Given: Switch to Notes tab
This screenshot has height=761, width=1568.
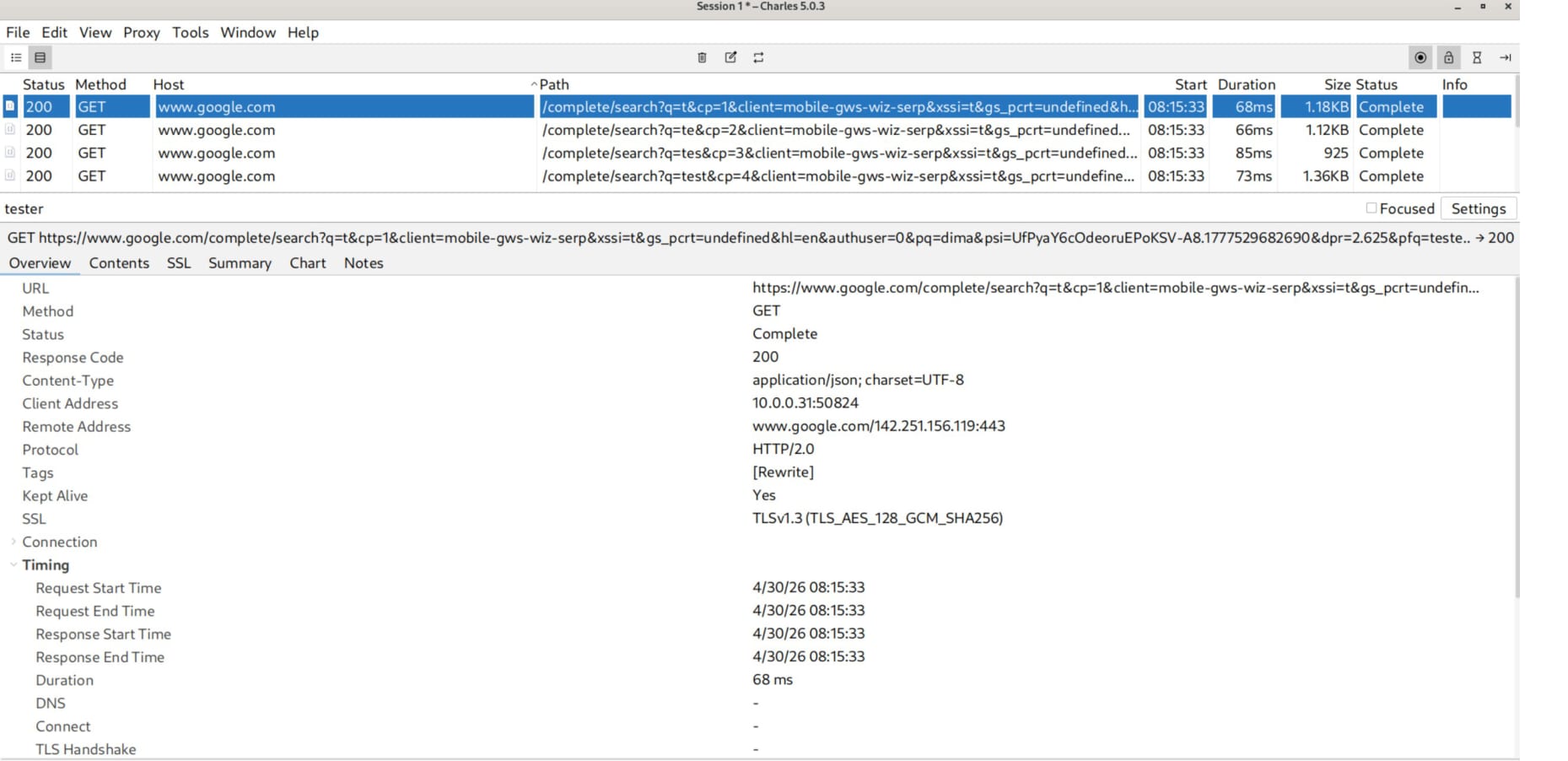Looking at the screenshot, I should point(364,263).
